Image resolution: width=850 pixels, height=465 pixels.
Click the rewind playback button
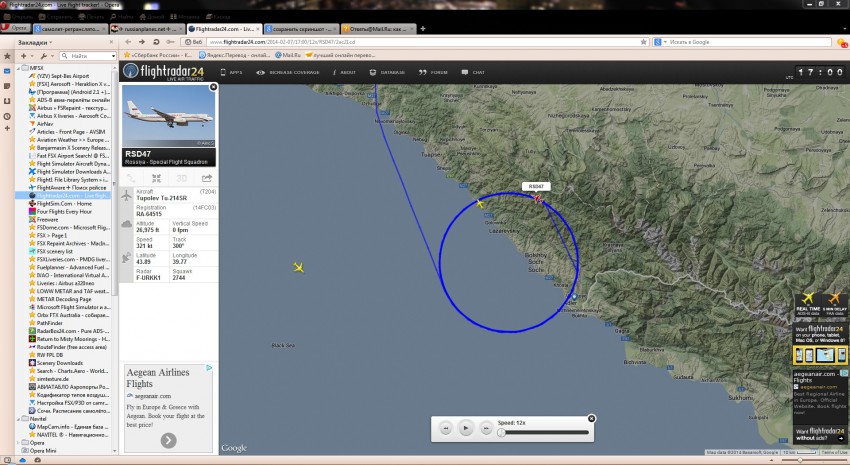pos(445,428)
